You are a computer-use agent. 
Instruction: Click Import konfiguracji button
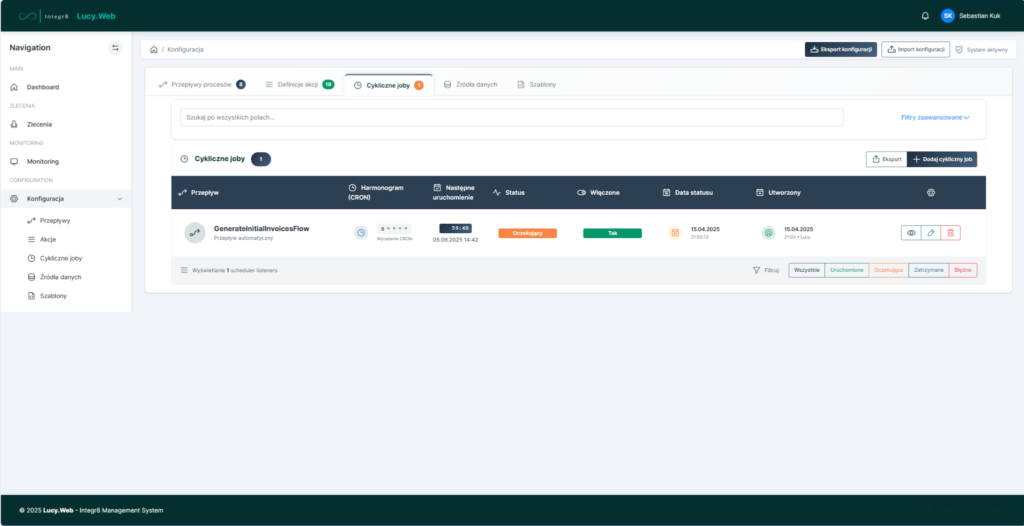(x=915, y=50)
